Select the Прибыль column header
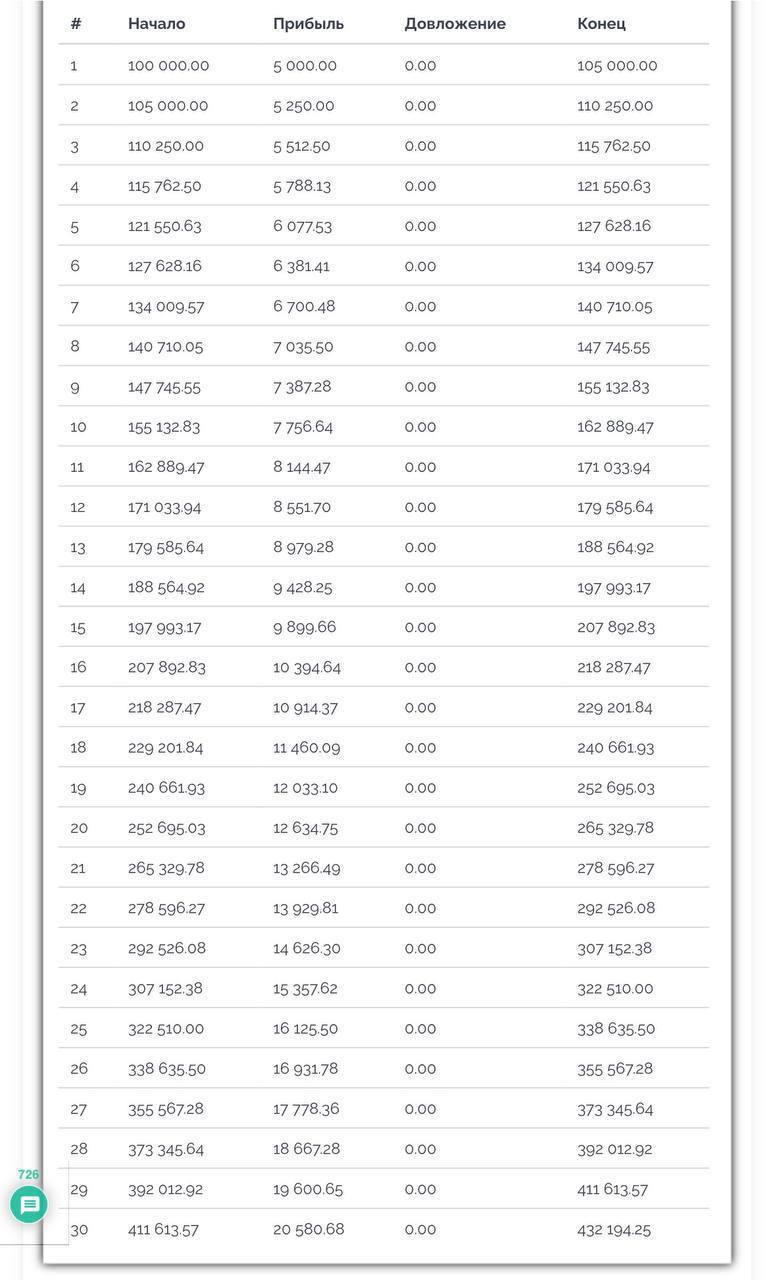 (308, 23)
